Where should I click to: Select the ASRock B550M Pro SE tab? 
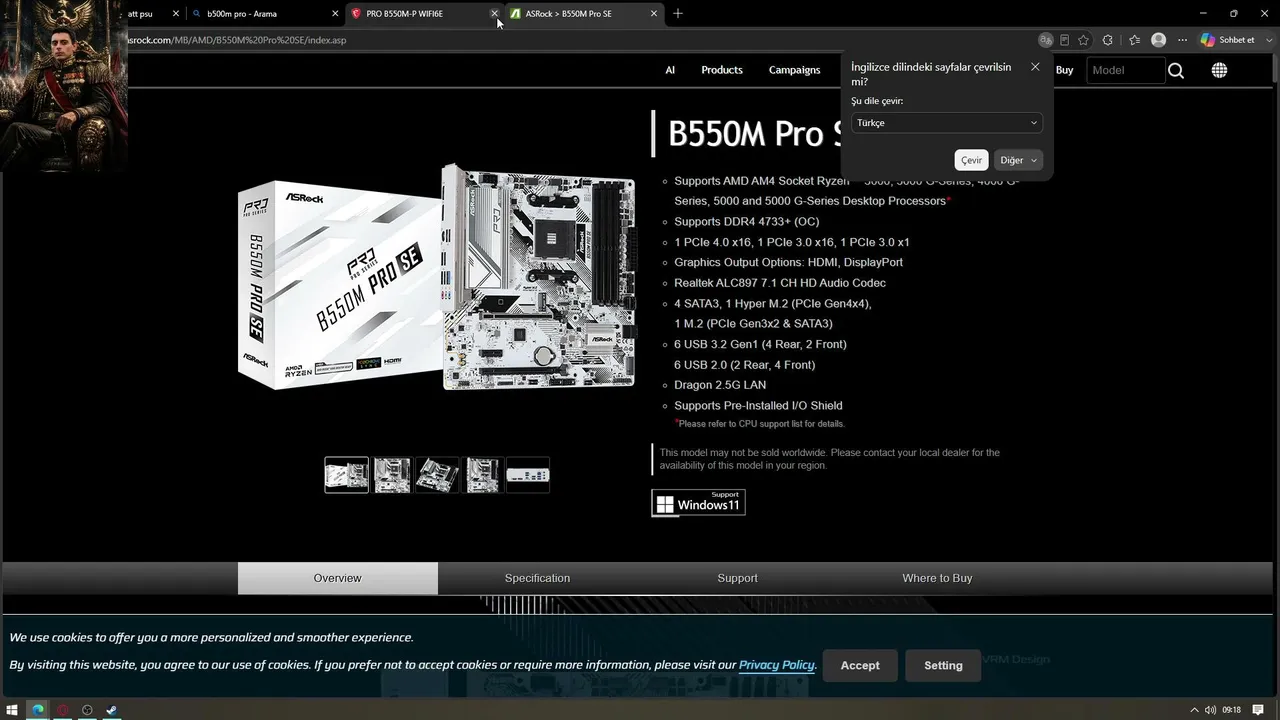(584, 14)
